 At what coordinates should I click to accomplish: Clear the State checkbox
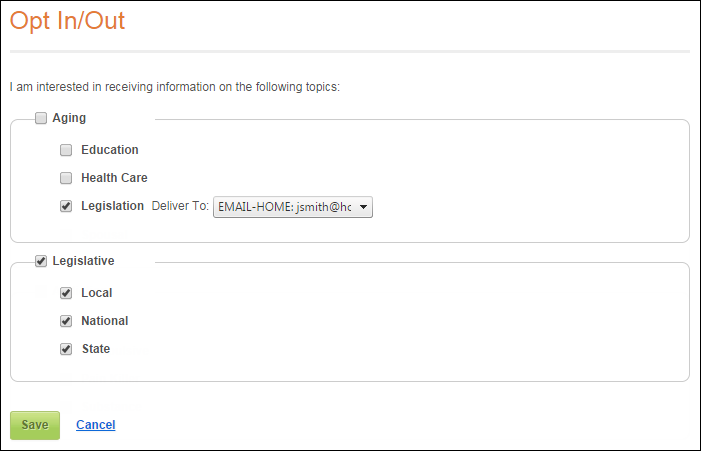(x=66, y=349)
